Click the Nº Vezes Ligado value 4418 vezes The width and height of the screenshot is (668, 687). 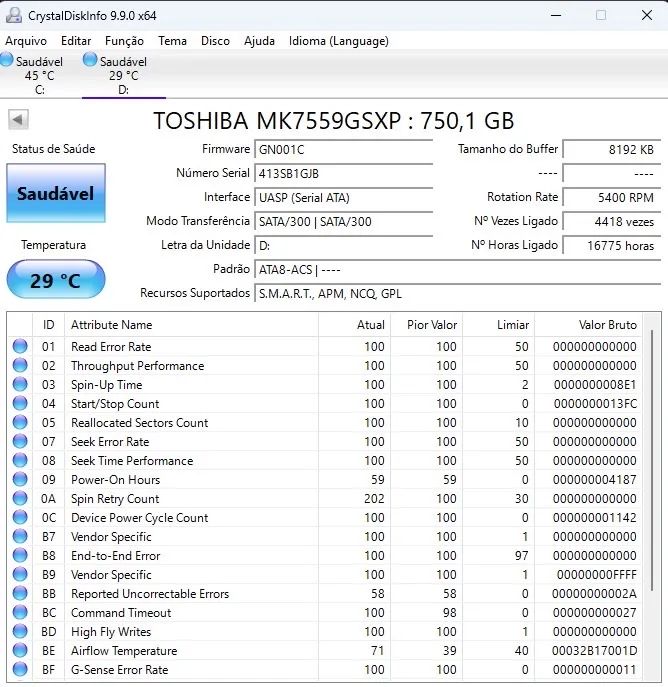click(x=611, y=222)
